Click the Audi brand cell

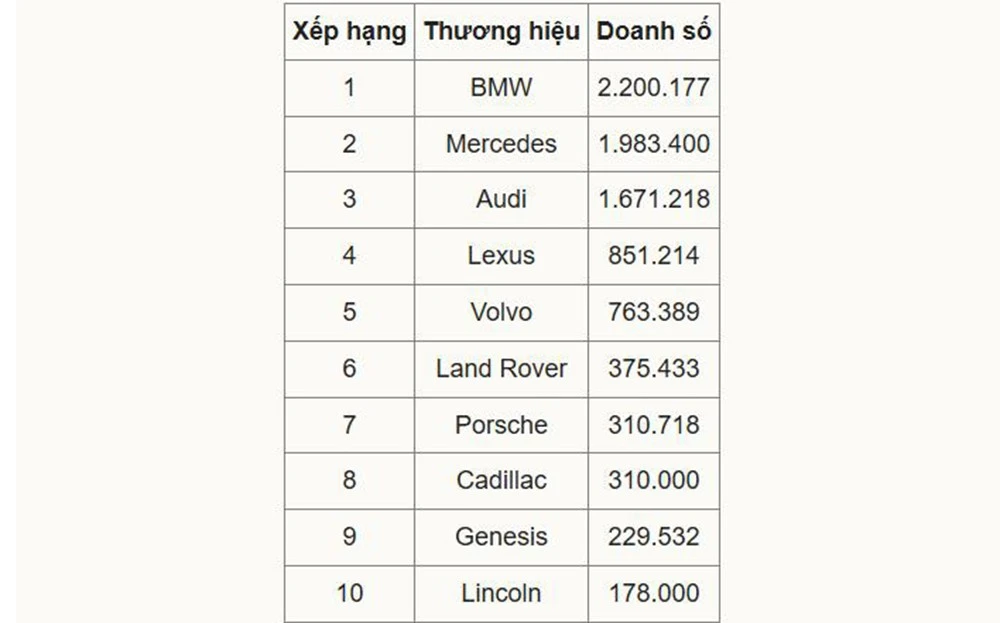pyautogui.click(x=501, y=199)
